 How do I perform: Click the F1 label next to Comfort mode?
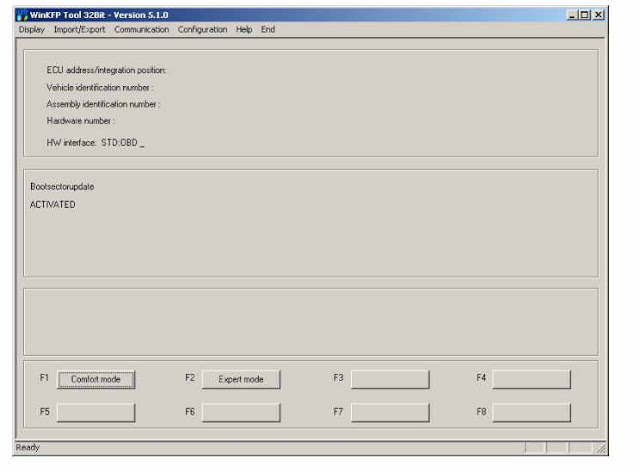44,378
